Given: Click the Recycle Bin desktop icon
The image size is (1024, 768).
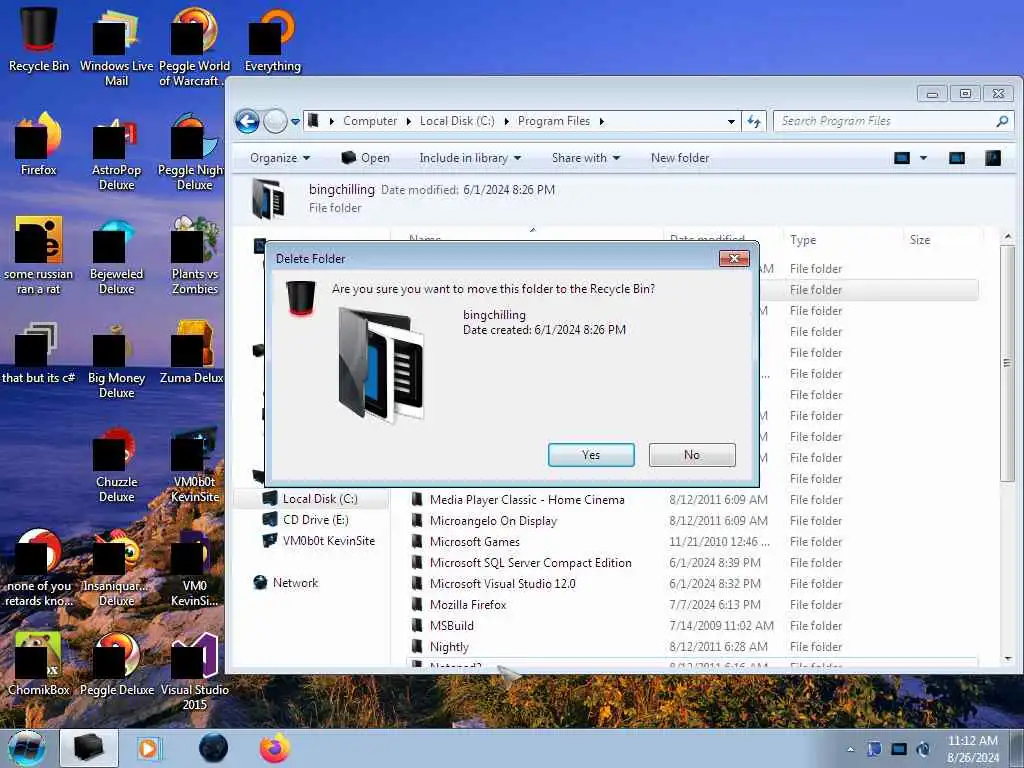Looking at the screenshot, I should coord(39,39).
